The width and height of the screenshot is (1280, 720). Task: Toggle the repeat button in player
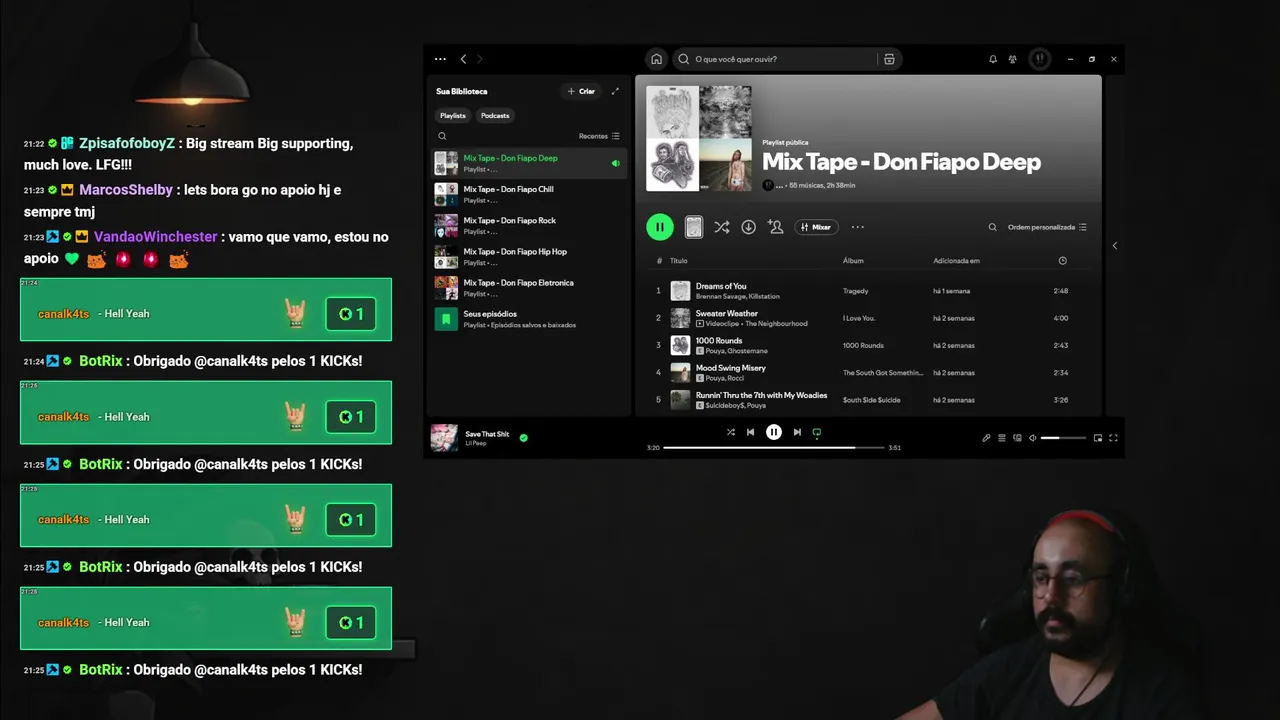[817, 432]
